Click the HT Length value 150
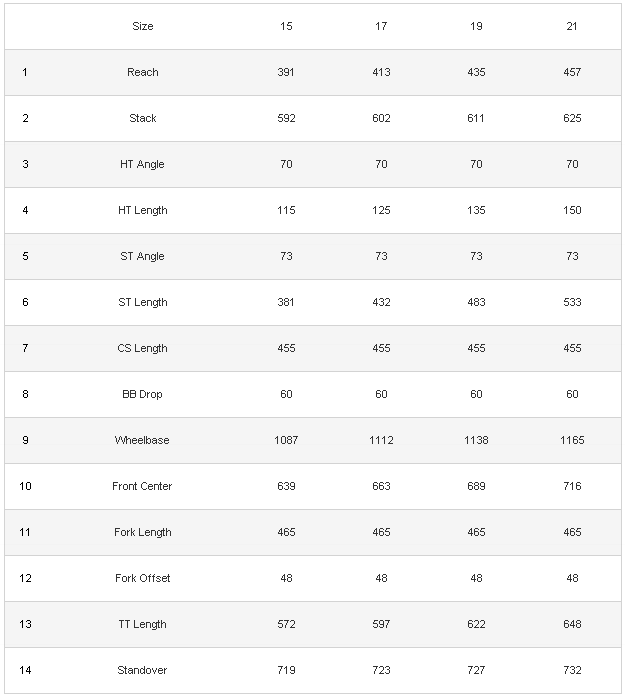Viewport: 625px width, 699px height. pyautogui.click(x=572, y=210)
